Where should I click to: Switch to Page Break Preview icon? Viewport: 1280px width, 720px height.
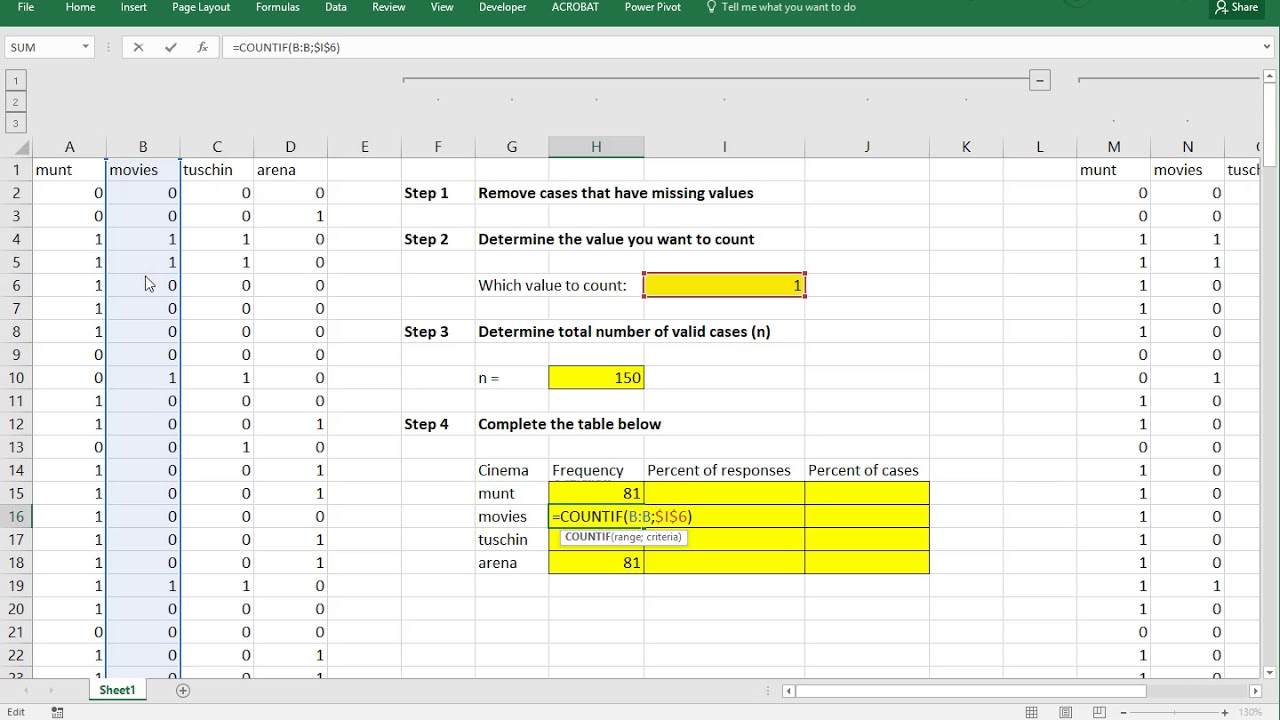click(1100, 712)
